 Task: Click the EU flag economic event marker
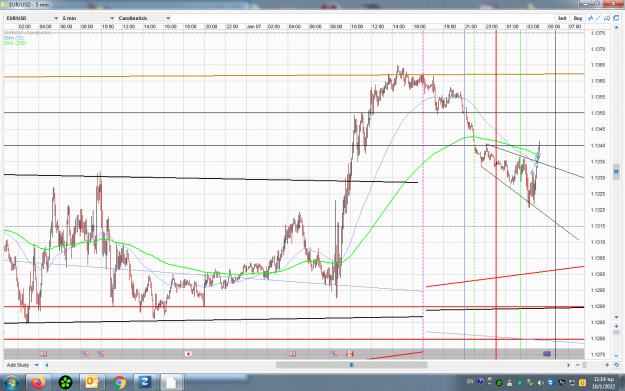(x=546, y=354)
